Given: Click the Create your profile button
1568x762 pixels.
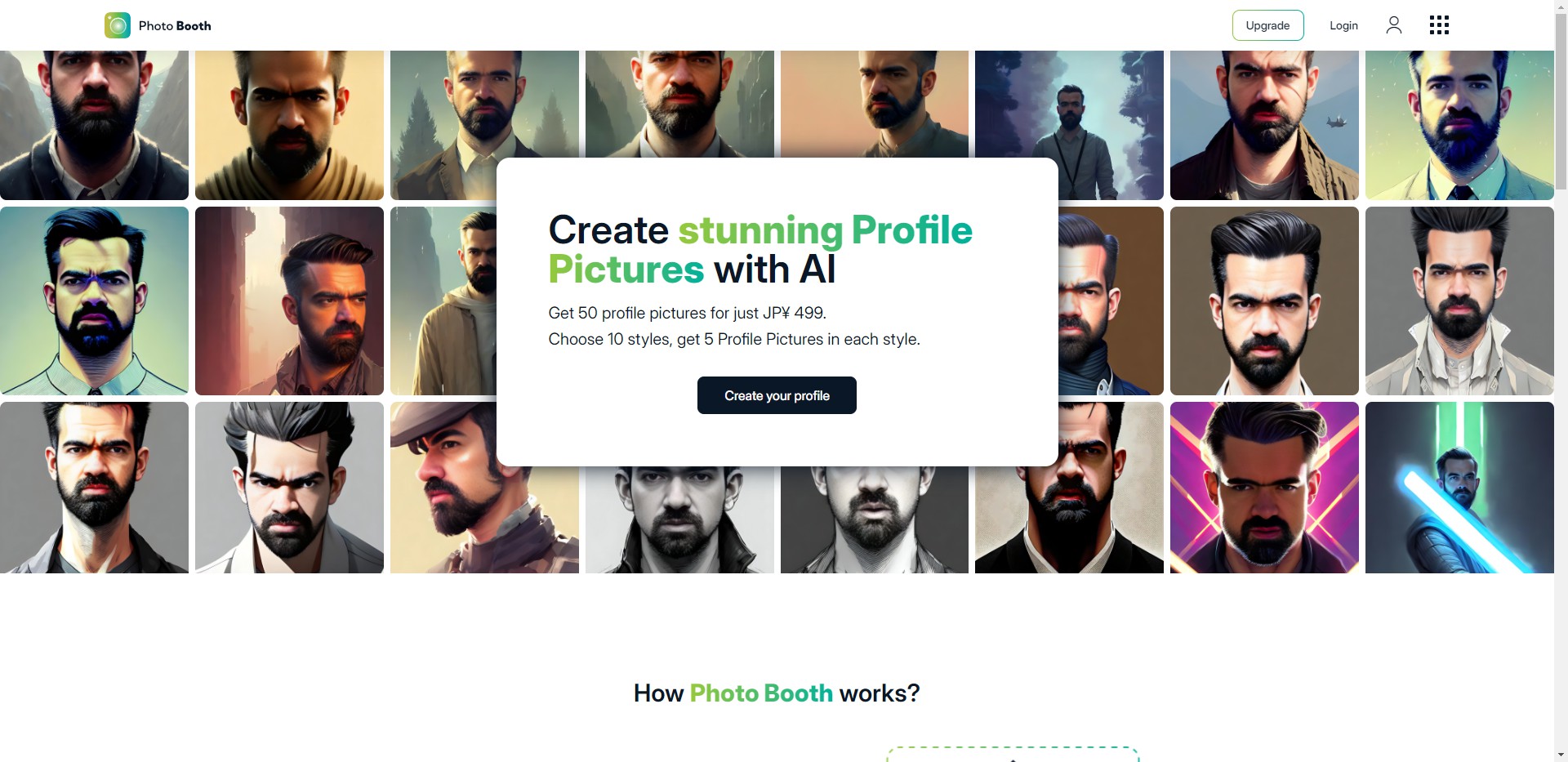Looking at the screenshot, I should tap(777, 395).
